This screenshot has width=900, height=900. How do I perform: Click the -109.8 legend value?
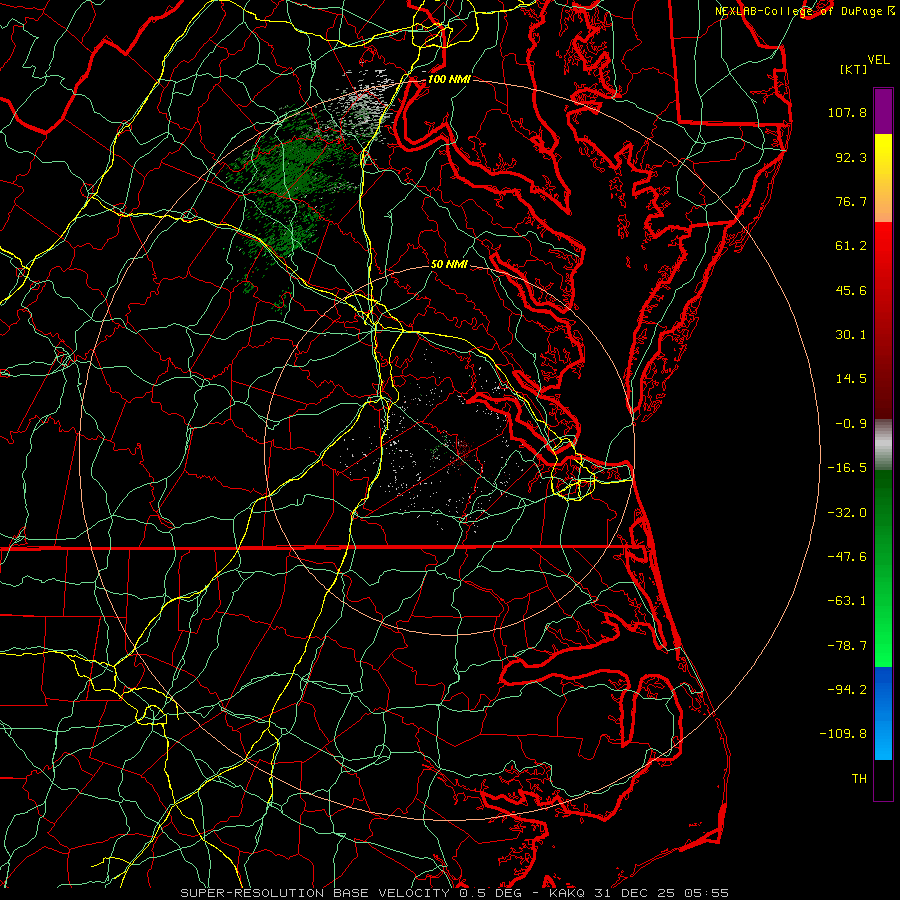(843, 734)
